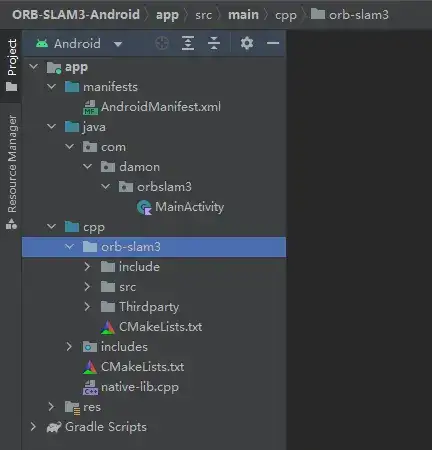Click the MainActivity Kotlin class icon
The height and width of the screenshot is (450, 432).
tap(144, 207)
